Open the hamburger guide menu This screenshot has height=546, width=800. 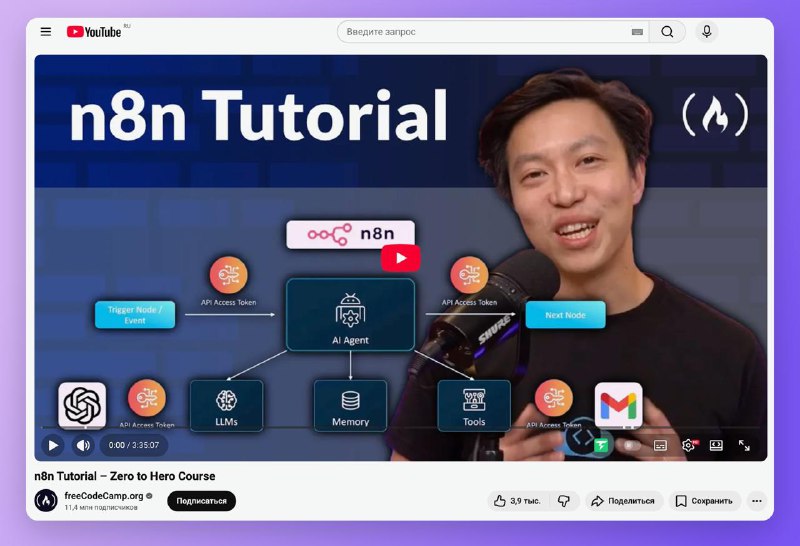46,32
